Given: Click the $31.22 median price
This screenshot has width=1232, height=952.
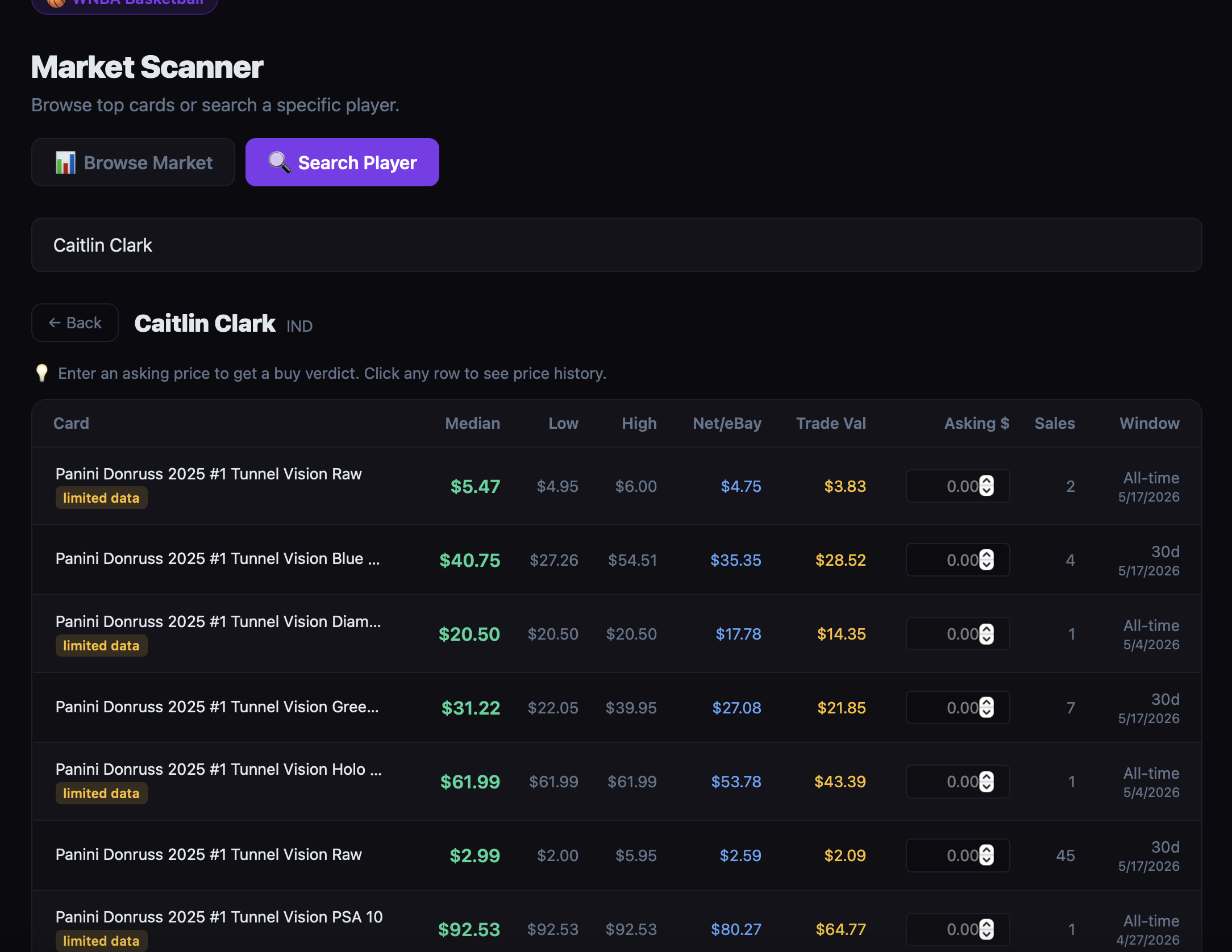Looking at the screenshot, I should (x=471, y=708).
